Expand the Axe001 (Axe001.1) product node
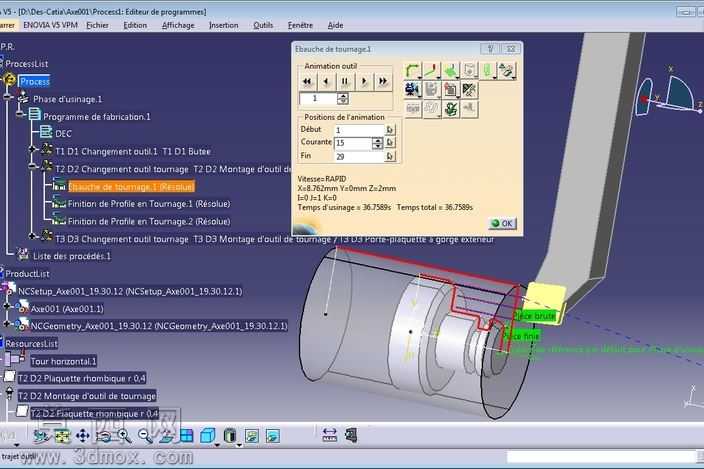Image resolution: width=704 pixels, height=469 pixels. tap(7, 306)
